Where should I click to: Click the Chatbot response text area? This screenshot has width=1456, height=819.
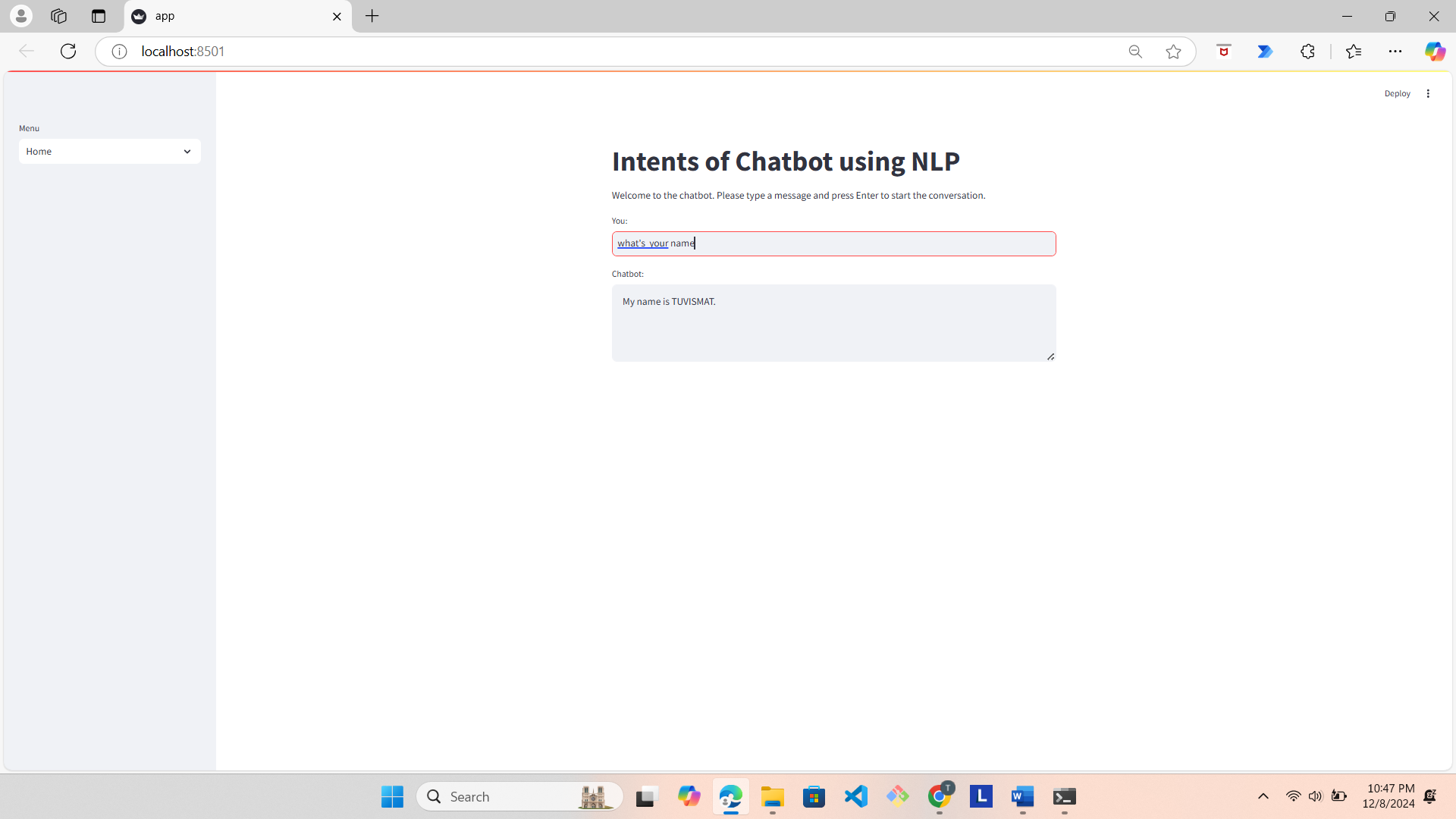(x=834, y=323)
